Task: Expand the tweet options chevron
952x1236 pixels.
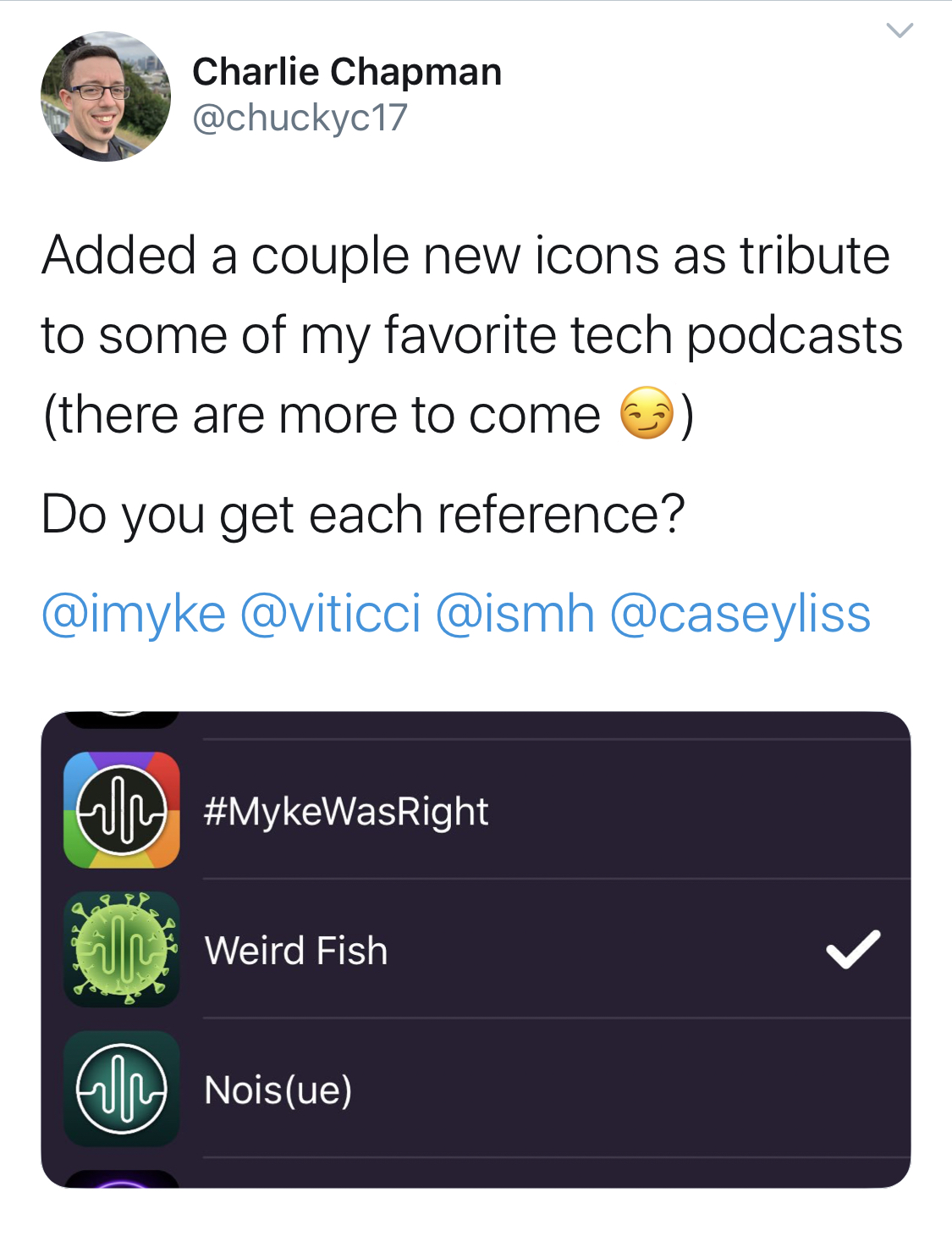Action: 900,31
